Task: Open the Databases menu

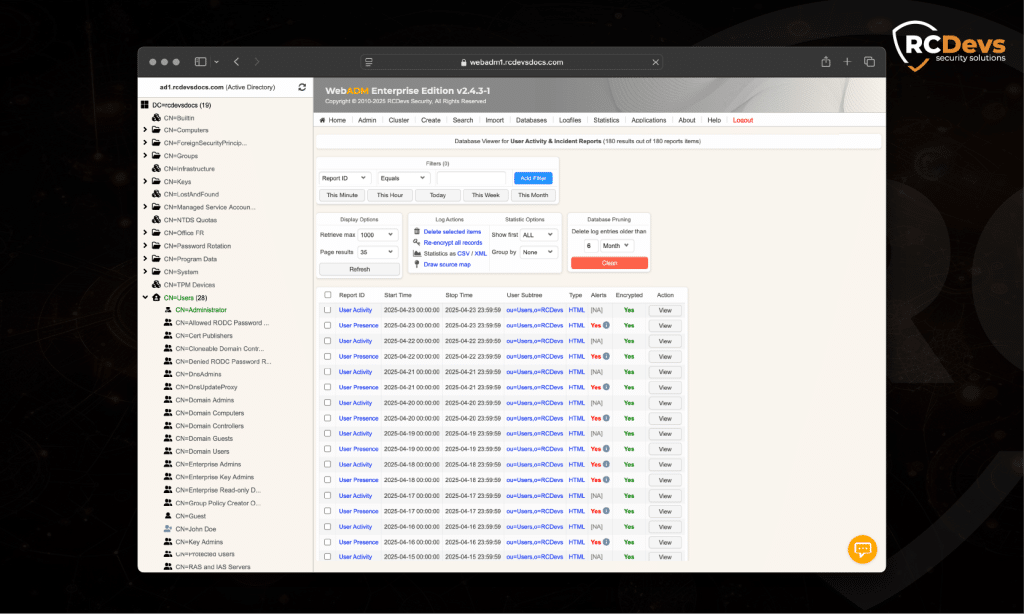Action: coord(531,120)
